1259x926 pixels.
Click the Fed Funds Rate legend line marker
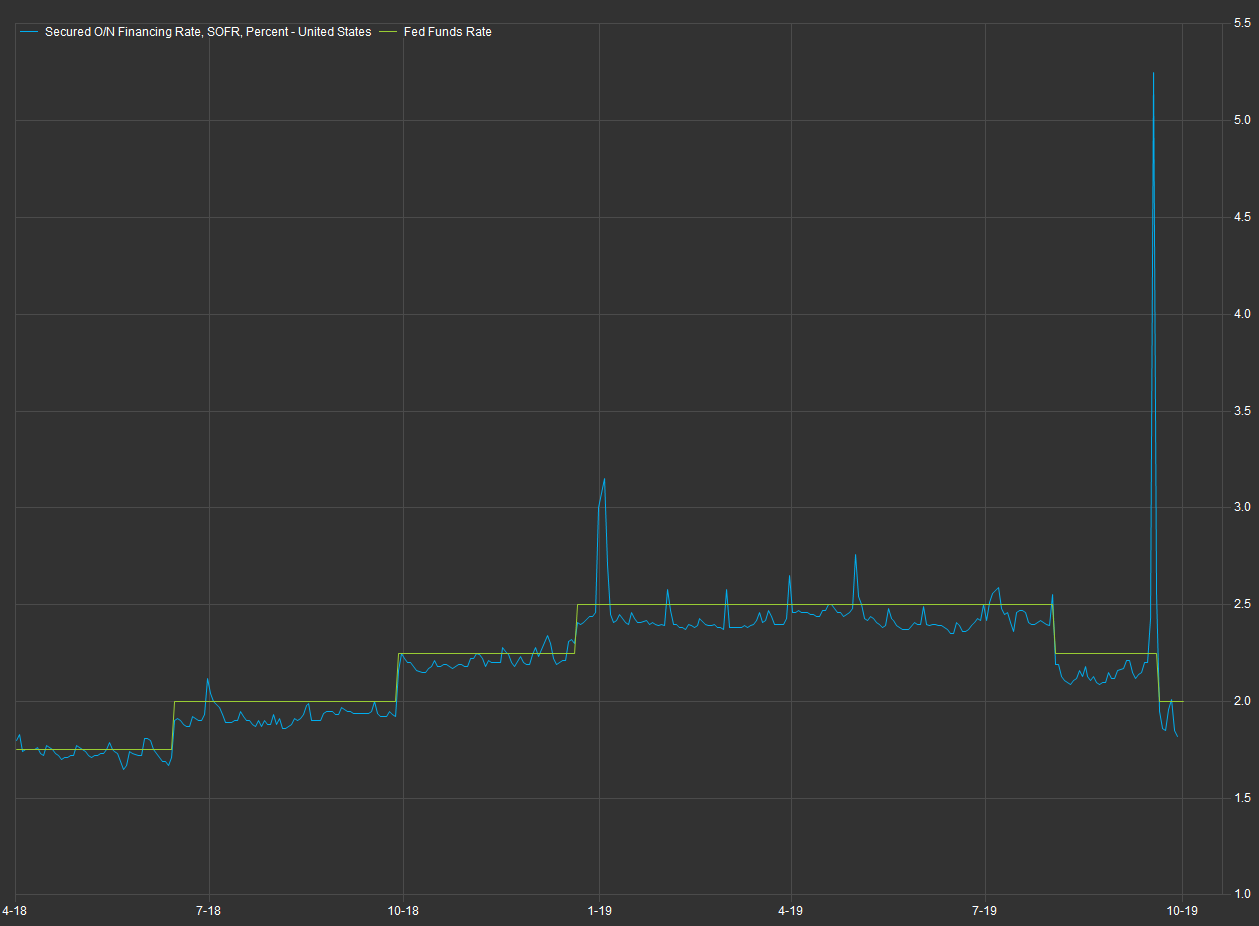point(388,32)
